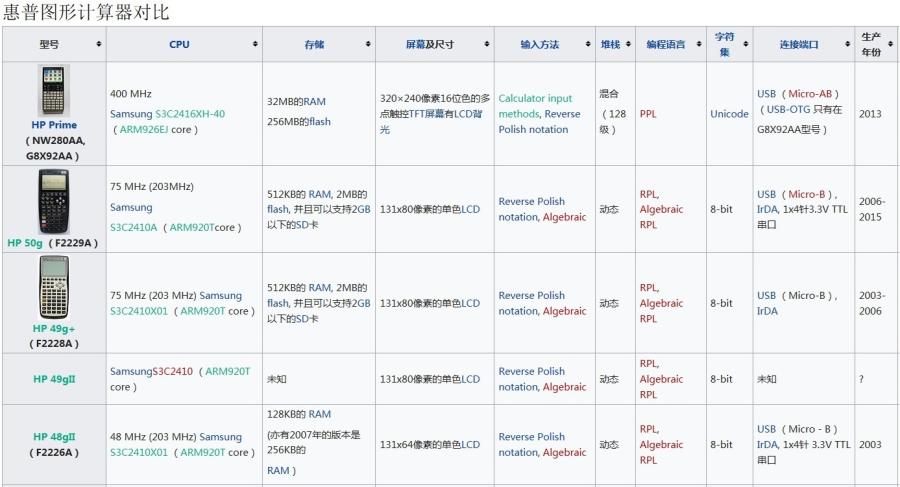Open the HP 50g calculator image
The image size is (900, 487).
coord(53,202)
